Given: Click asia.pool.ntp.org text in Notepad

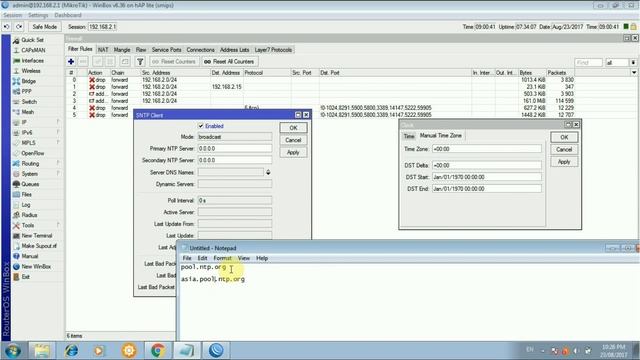Looking at the screenshot, I should pos(213,279).
